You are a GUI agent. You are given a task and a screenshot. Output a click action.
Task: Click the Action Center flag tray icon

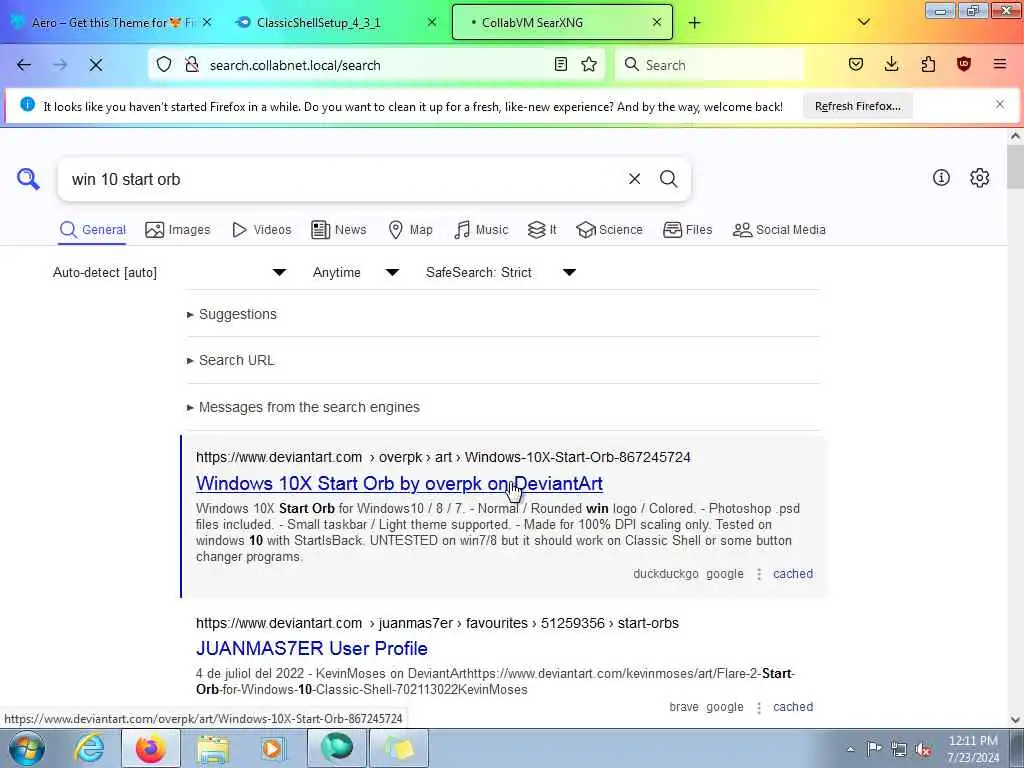[874, 749]
